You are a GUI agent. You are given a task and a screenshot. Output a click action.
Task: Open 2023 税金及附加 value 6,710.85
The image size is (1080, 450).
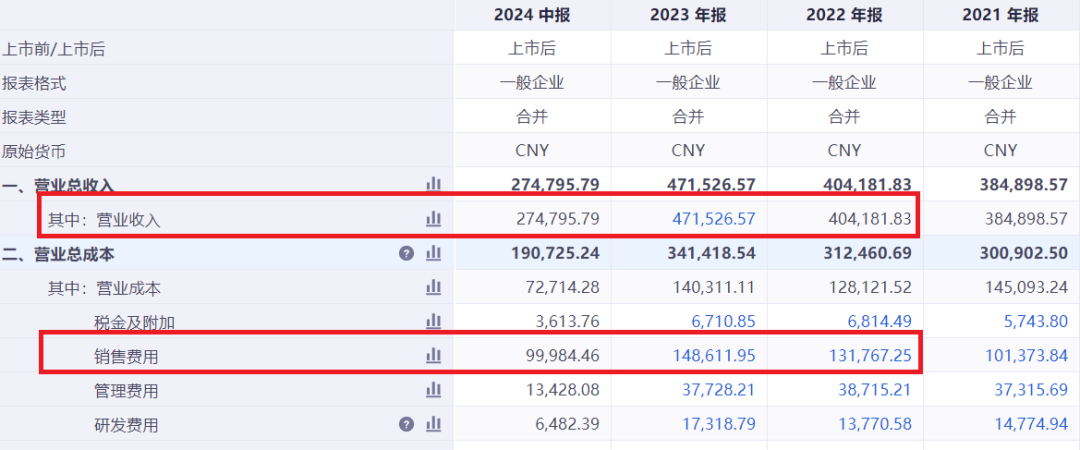pos(723,321)
